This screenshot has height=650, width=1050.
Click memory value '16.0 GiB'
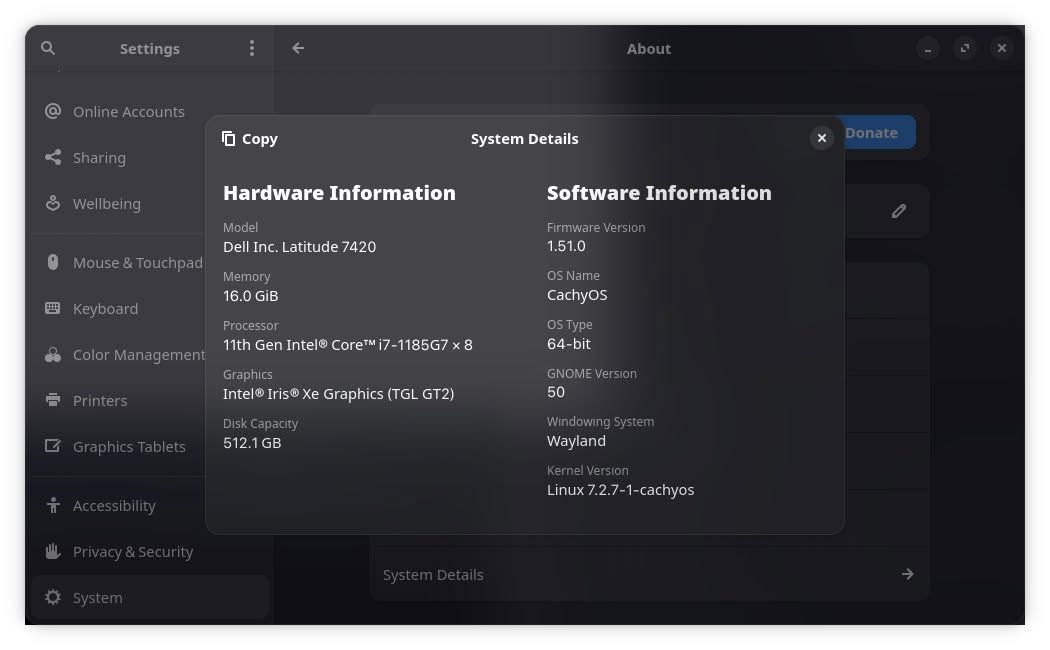point(250,295)
